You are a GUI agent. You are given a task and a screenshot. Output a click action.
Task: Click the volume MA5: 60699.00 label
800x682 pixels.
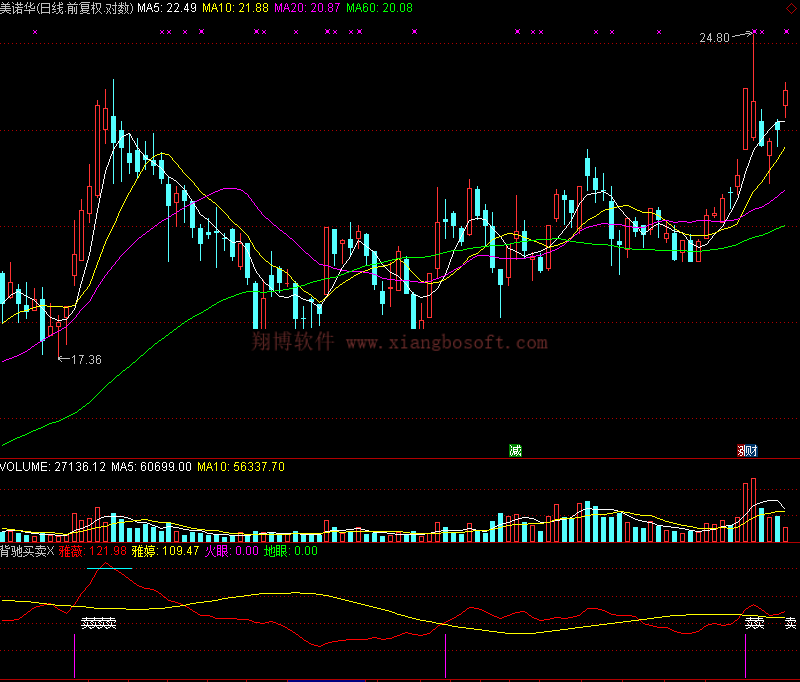[x=152, y=467]
